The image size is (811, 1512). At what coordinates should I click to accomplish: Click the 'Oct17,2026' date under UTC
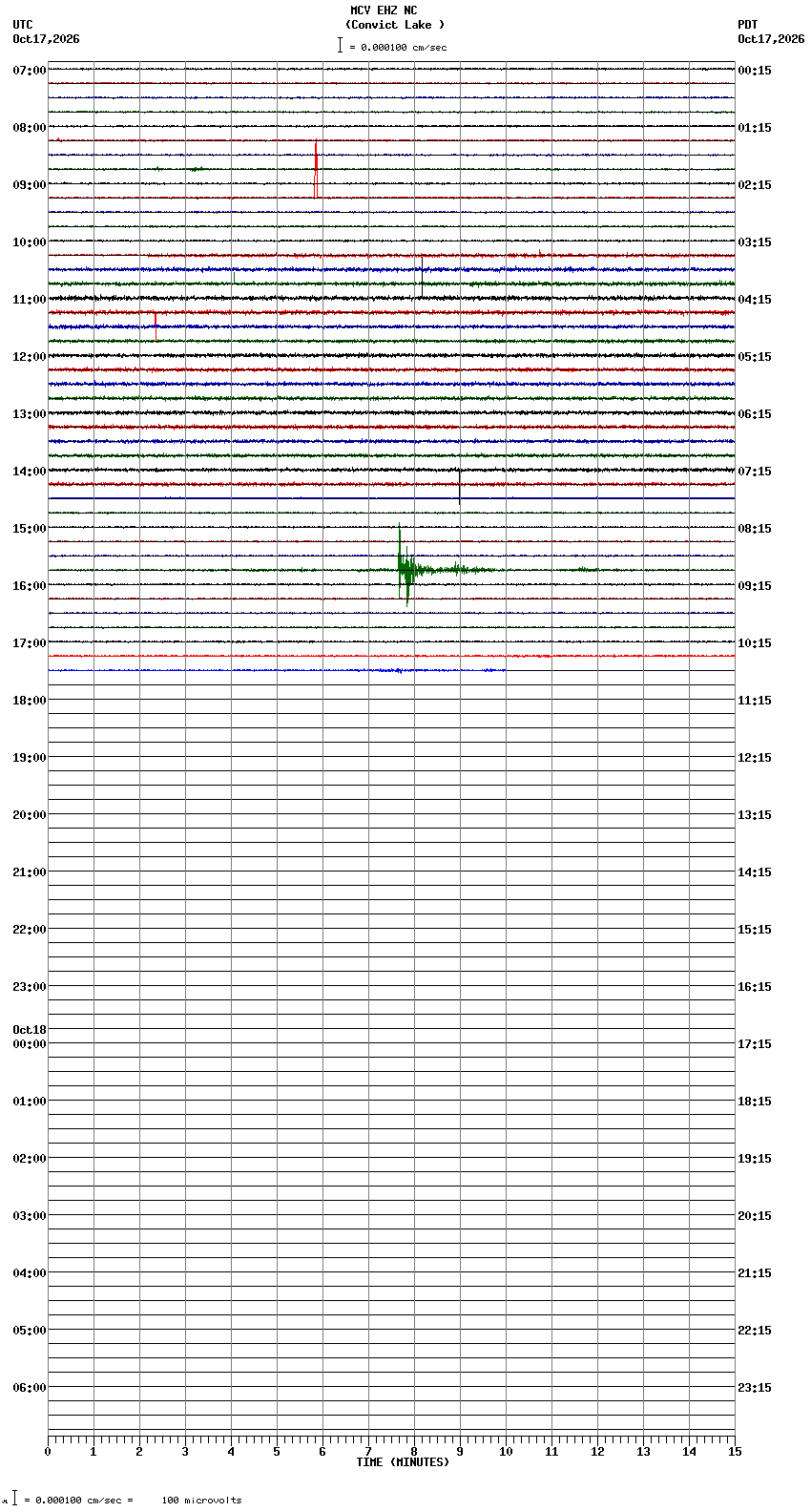(x=46, y=39)
